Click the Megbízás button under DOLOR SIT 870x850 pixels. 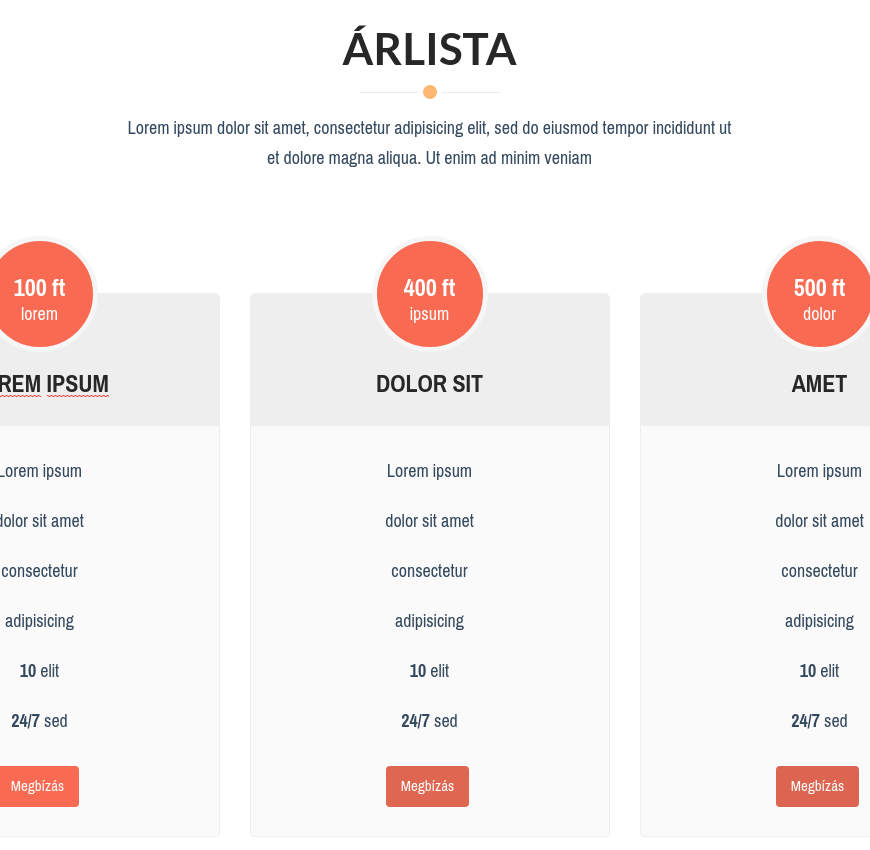427,786
